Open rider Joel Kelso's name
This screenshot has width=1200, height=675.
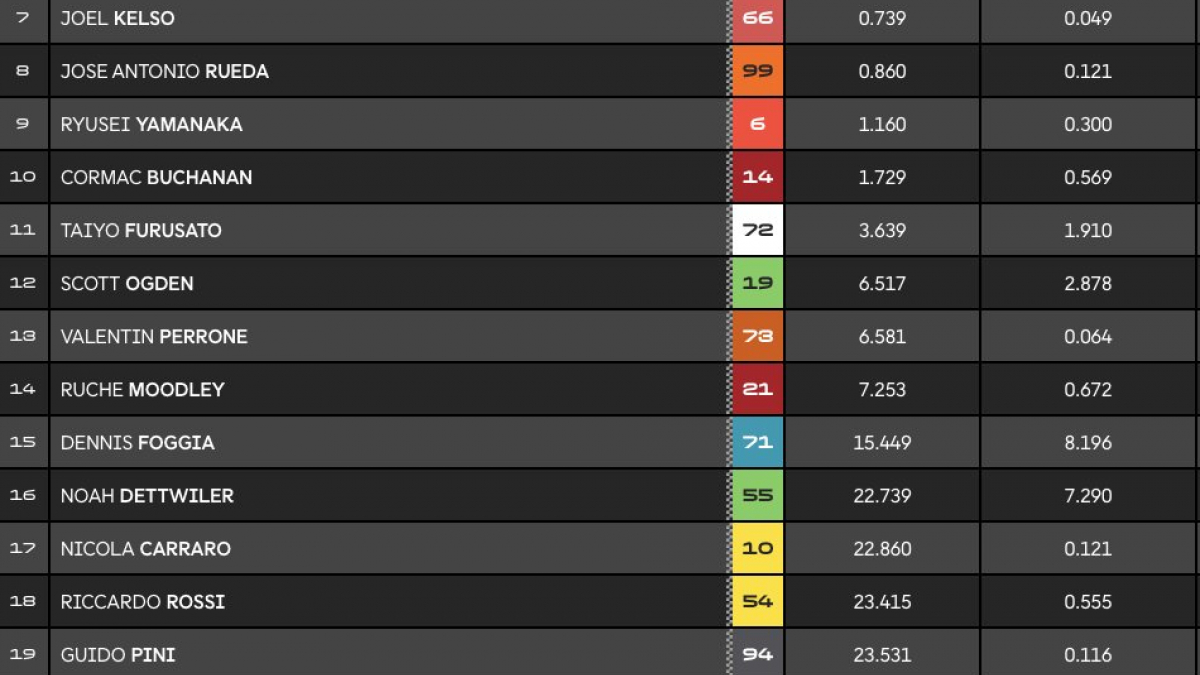coord(117,19)
